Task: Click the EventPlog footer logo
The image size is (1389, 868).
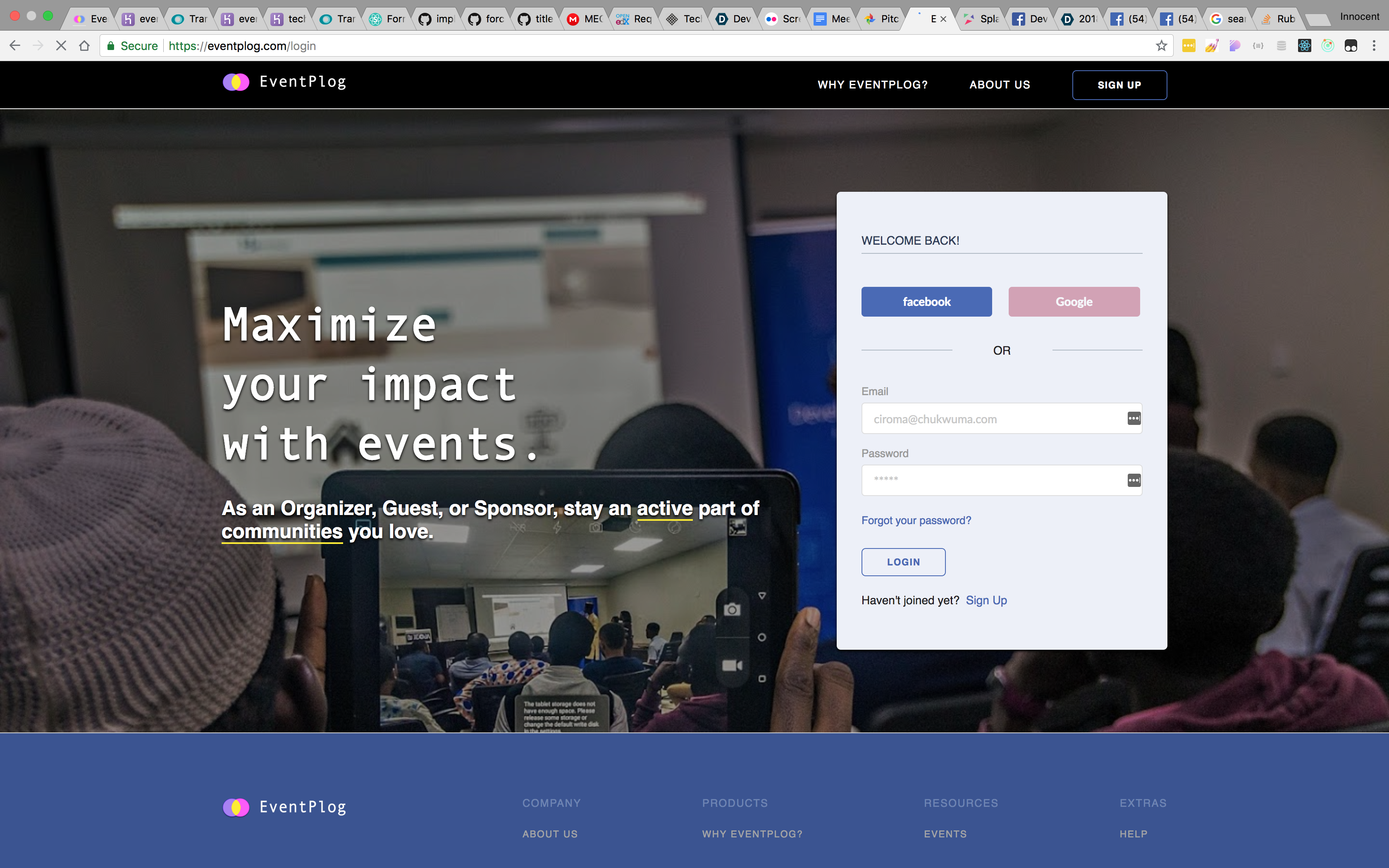Action: [x=285, y=807]
